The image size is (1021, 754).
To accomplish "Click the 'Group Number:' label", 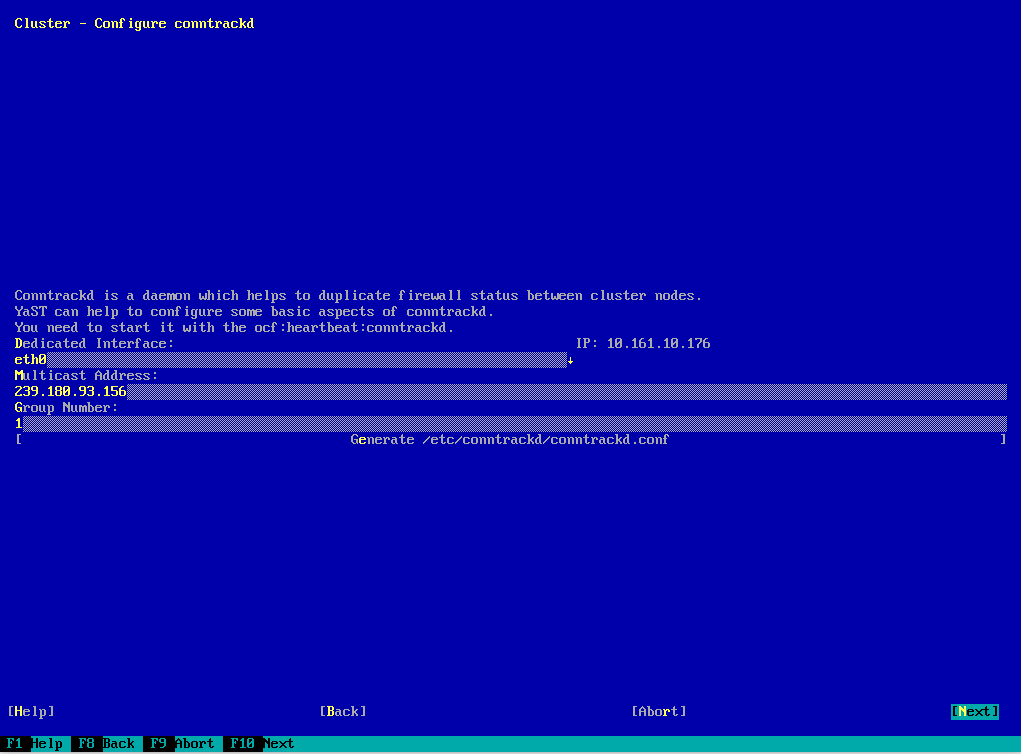I will point(66,408).
